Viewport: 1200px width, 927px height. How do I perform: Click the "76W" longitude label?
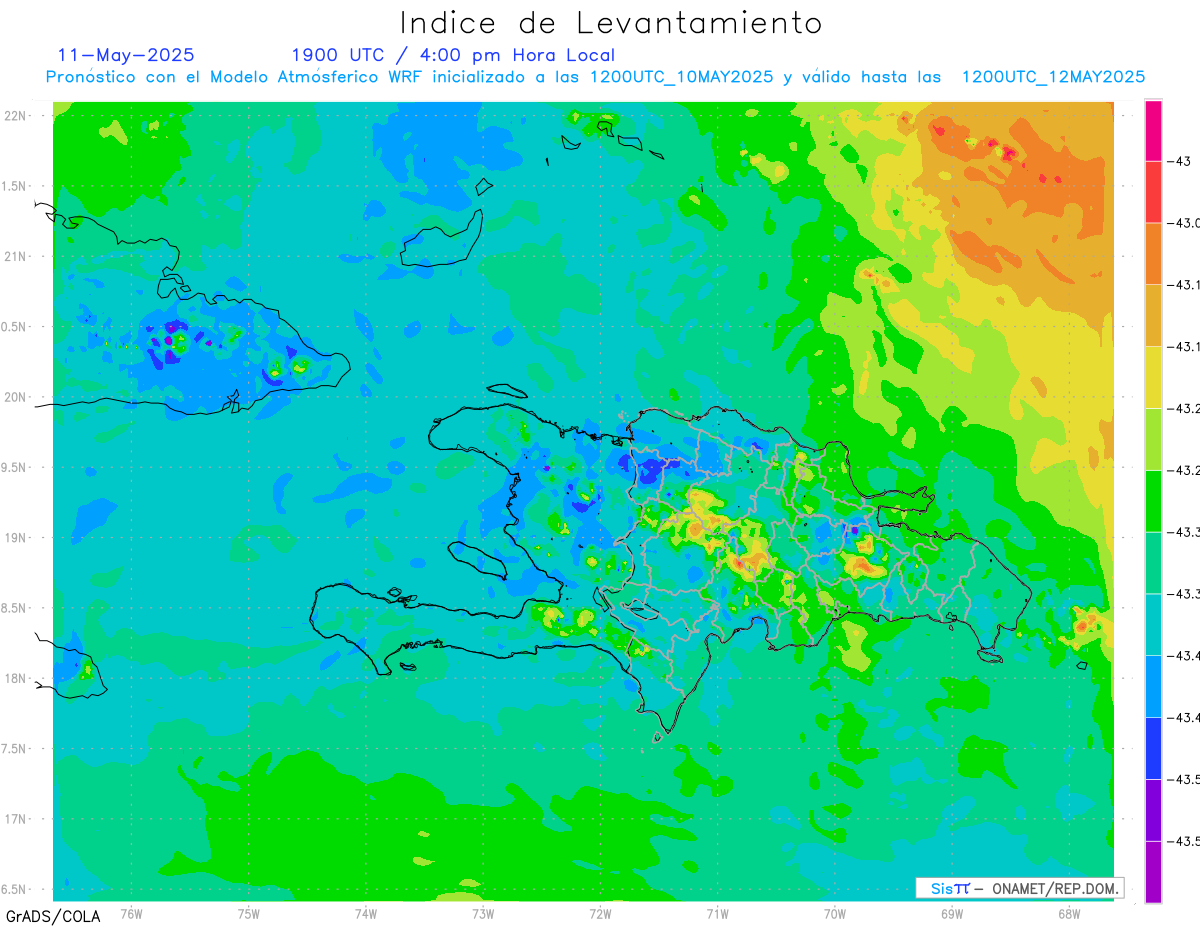coord(131,914)
